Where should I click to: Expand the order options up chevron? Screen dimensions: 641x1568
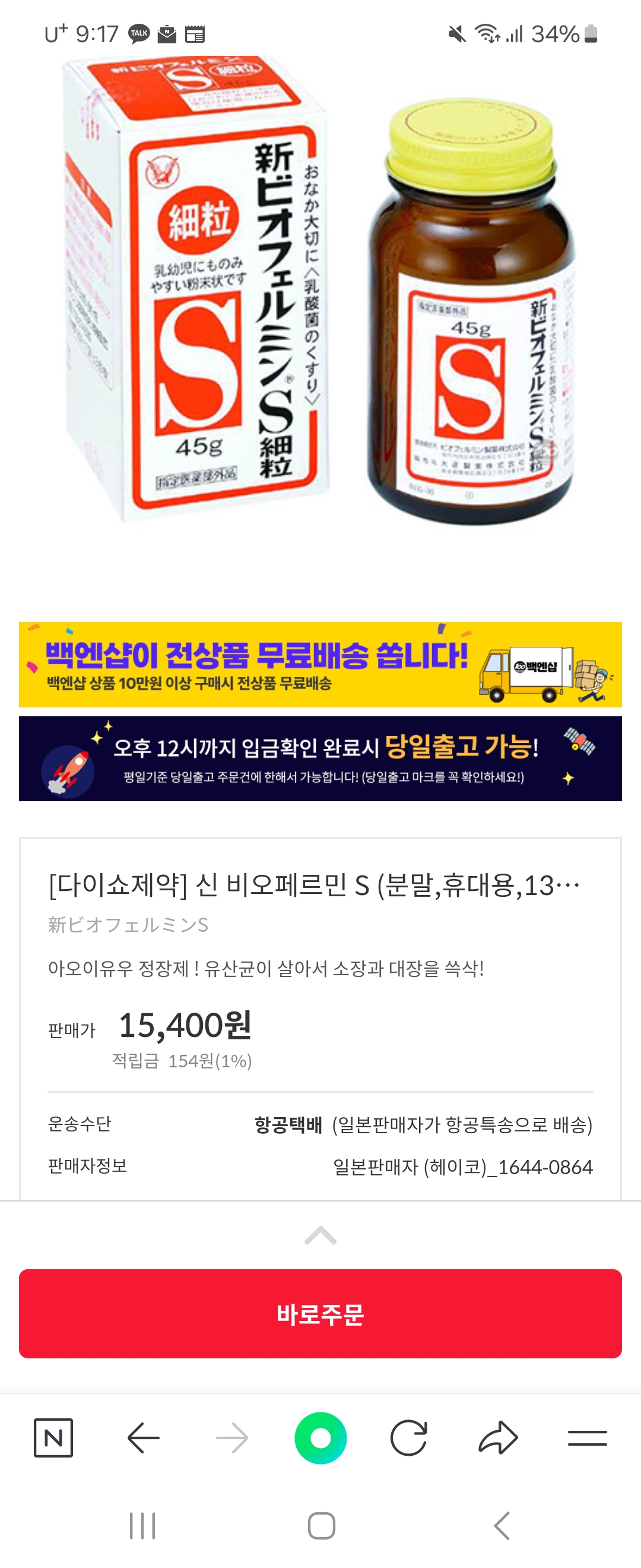tap(320, 1235)
